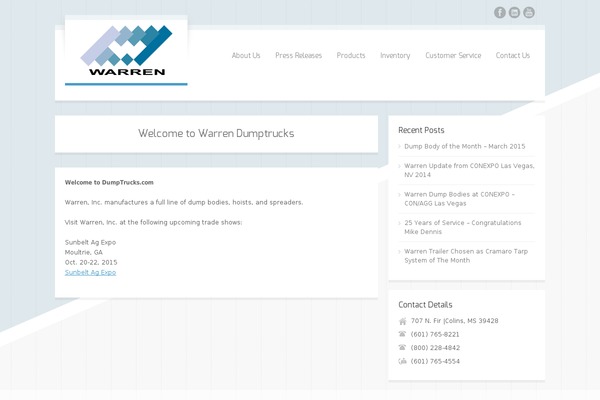Open the Products menu item
600x400 pixels.
(351, 56)
